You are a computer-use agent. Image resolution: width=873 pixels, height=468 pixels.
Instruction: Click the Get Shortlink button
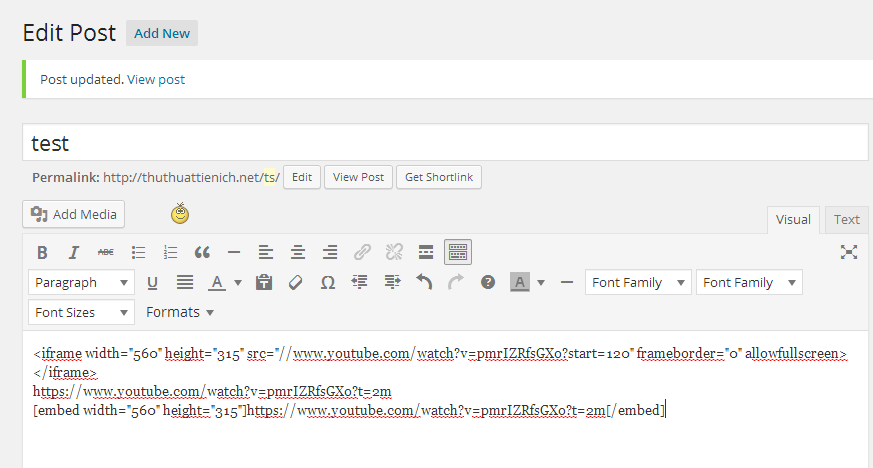[439, 177]
